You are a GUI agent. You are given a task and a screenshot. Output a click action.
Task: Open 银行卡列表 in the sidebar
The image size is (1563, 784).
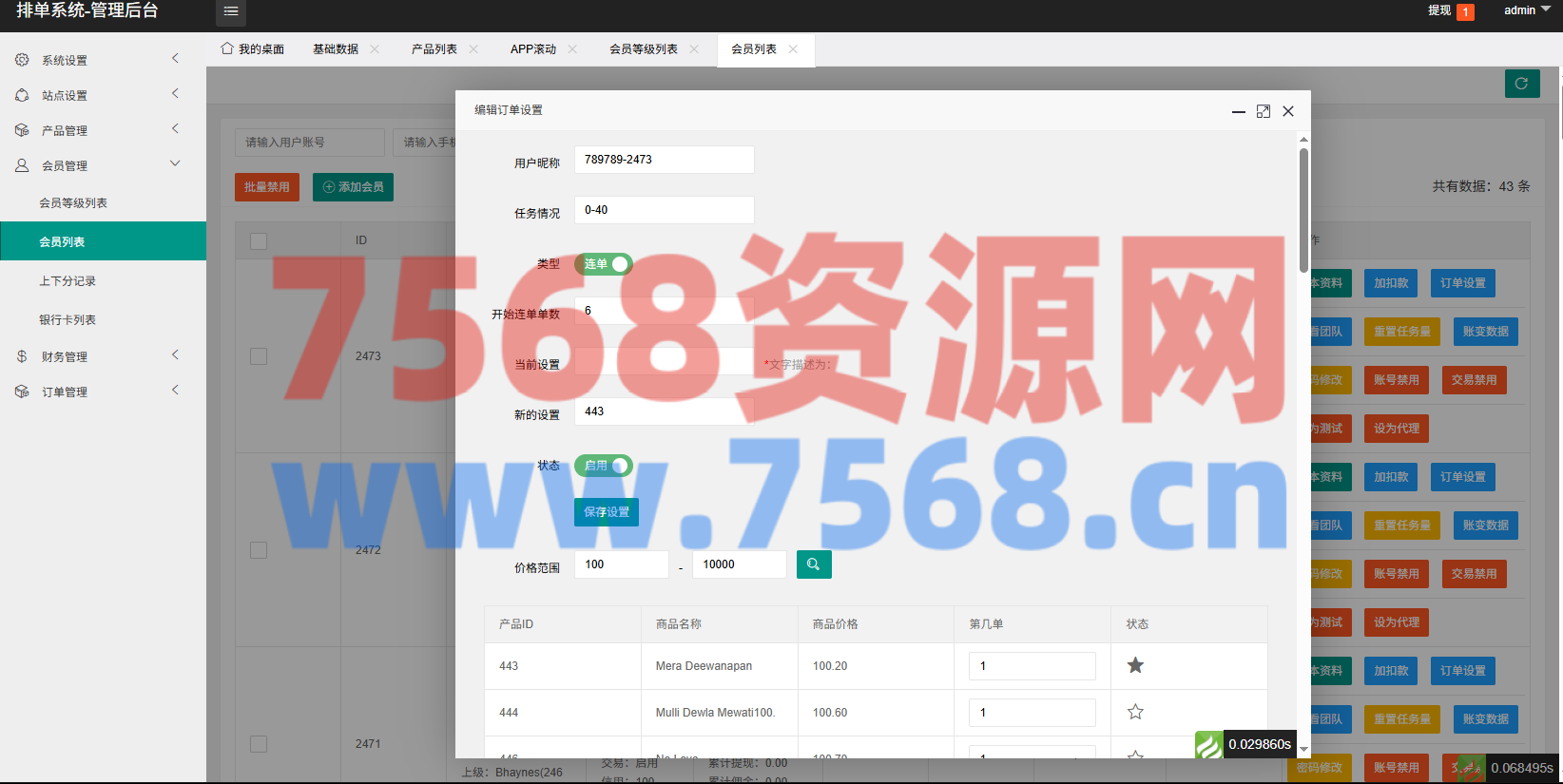point(68,320)
